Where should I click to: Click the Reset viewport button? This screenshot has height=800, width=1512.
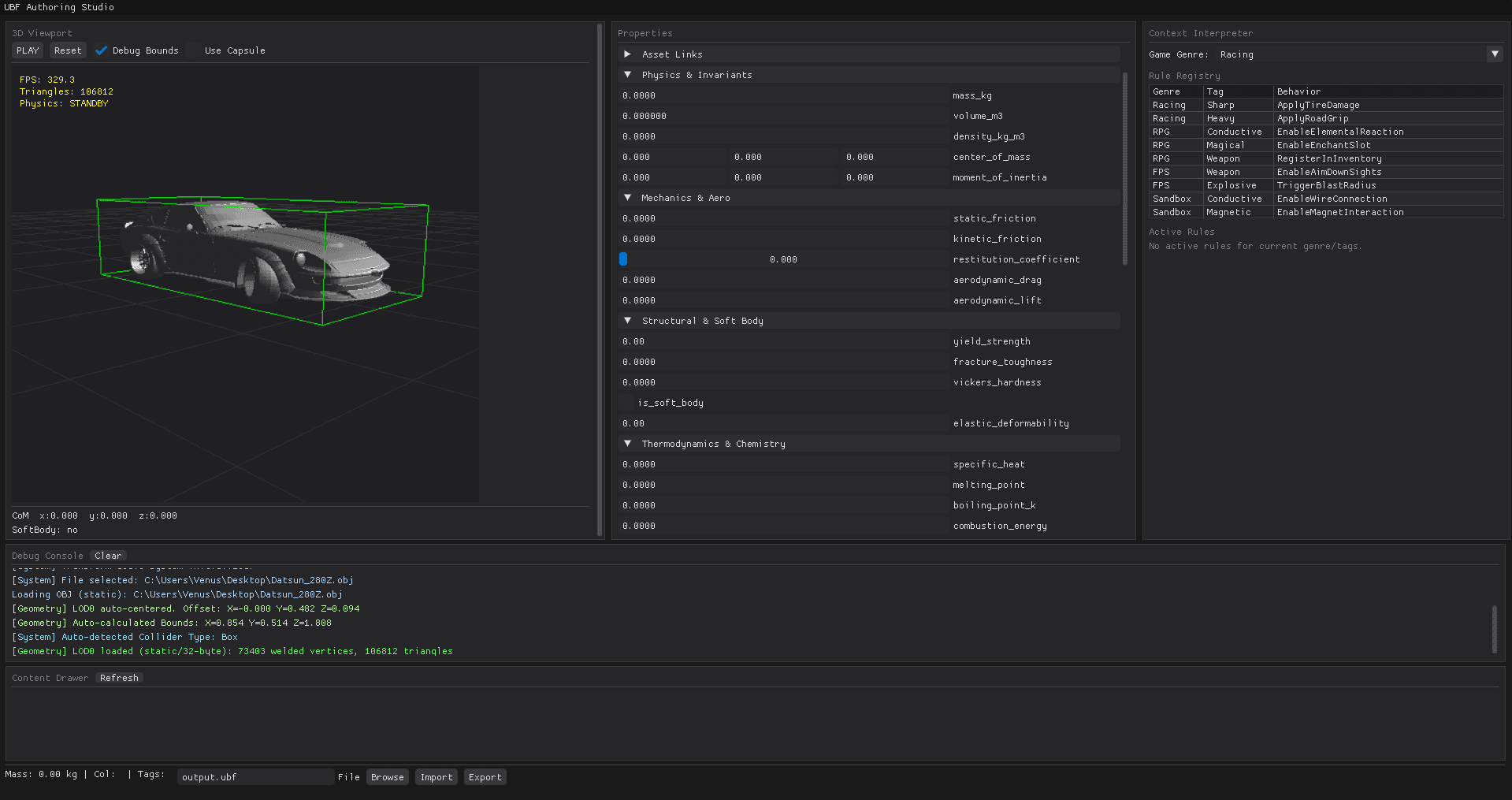click(x=67, y=50)
